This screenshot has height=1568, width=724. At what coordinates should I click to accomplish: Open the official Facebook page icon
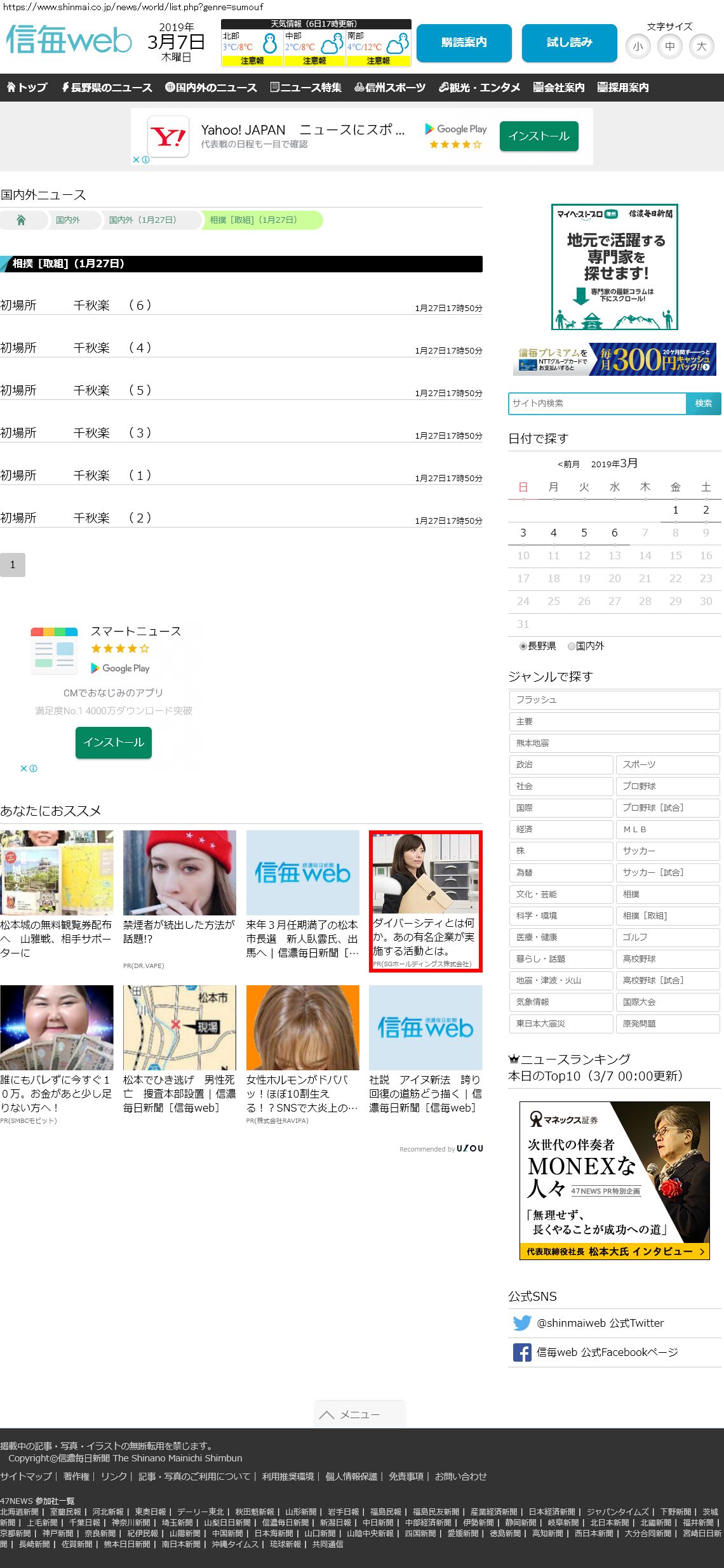(x=522, y=1352)
